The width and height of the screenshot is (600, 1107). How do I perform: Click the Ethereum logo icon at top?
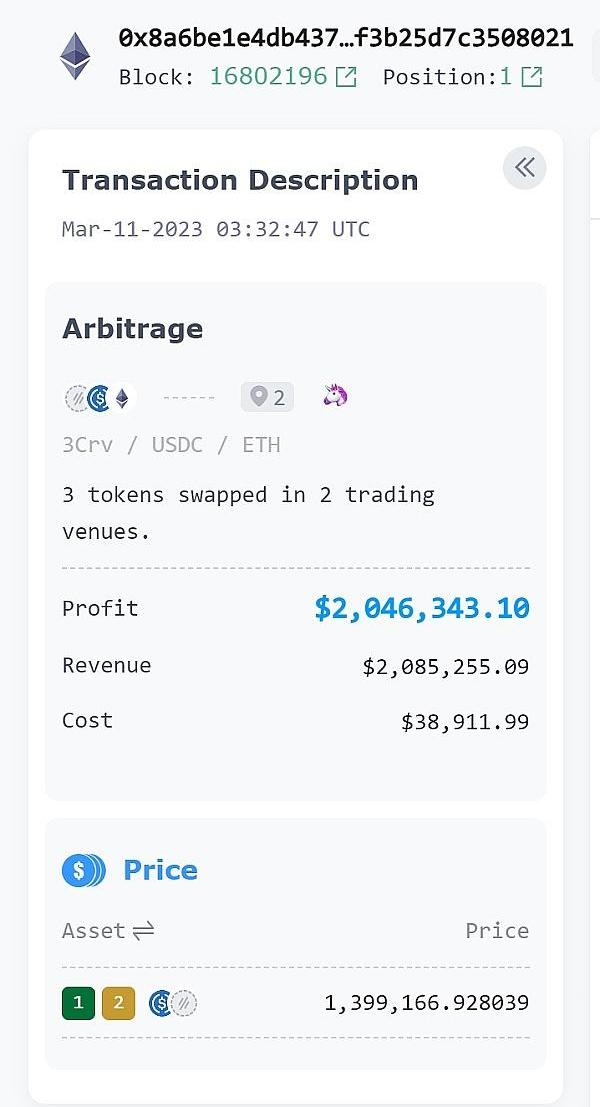click(75, 56)
